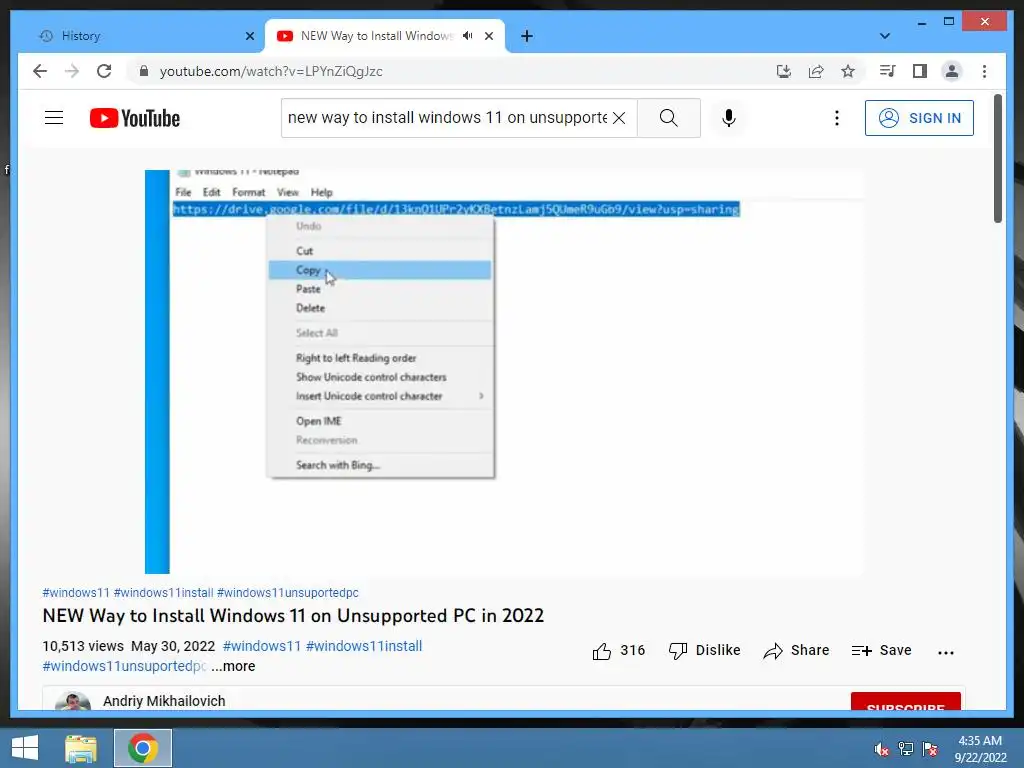Open a new browser tab
Viewport: 1024px width, 768px height.
[527, 36]
